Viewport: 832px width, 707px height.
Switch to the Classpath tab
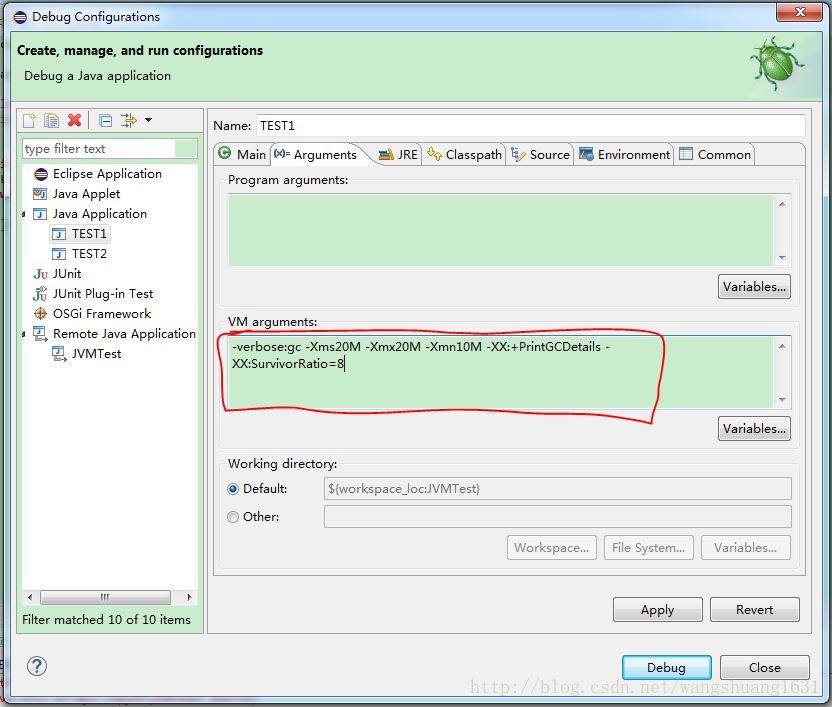[464, 154]
